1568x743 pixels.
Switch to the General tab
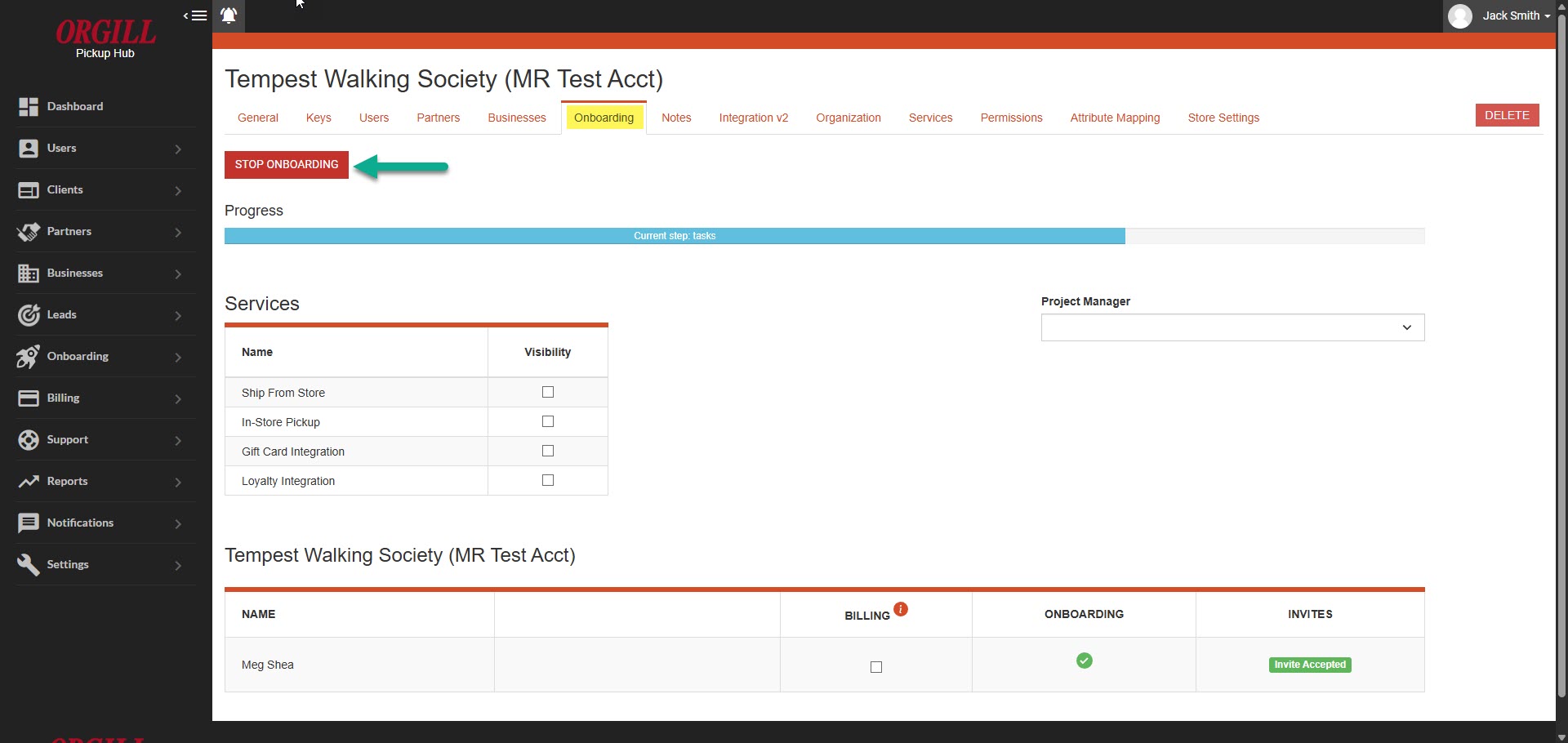click(258, 118)
